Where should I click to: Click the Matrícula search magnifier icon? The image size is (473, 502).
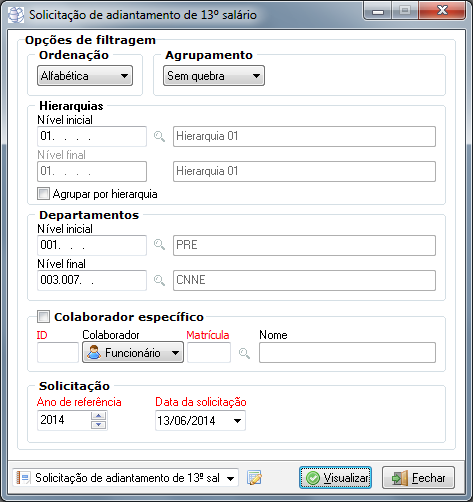coord(244,353)
